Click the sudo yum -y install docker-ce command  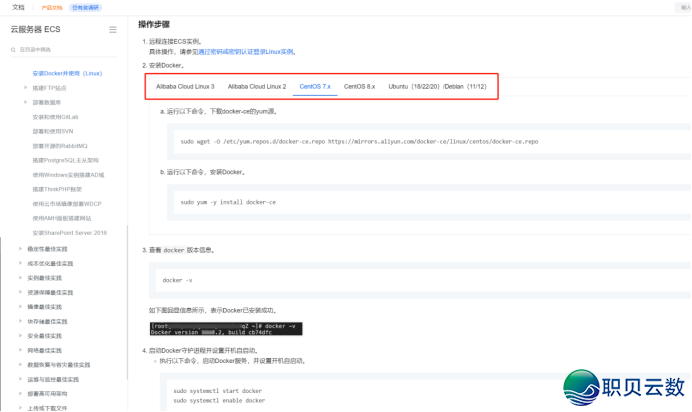(x=228, y=202)
